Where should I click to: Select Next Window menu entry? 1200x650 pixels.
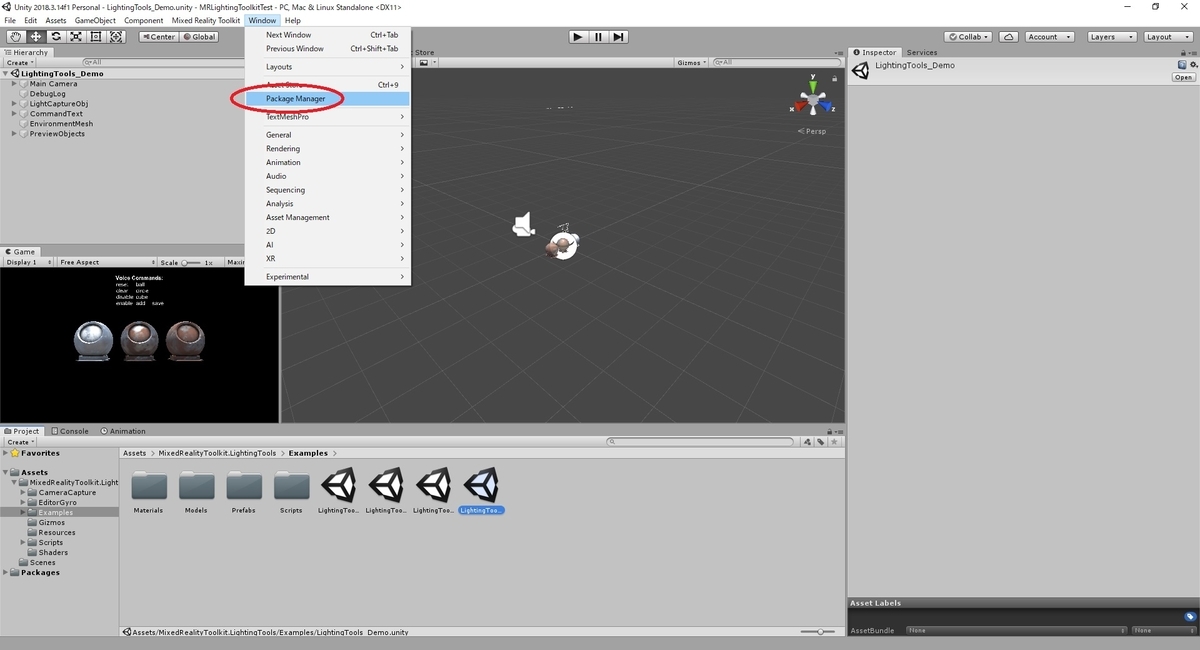click(x=328, y=35)
